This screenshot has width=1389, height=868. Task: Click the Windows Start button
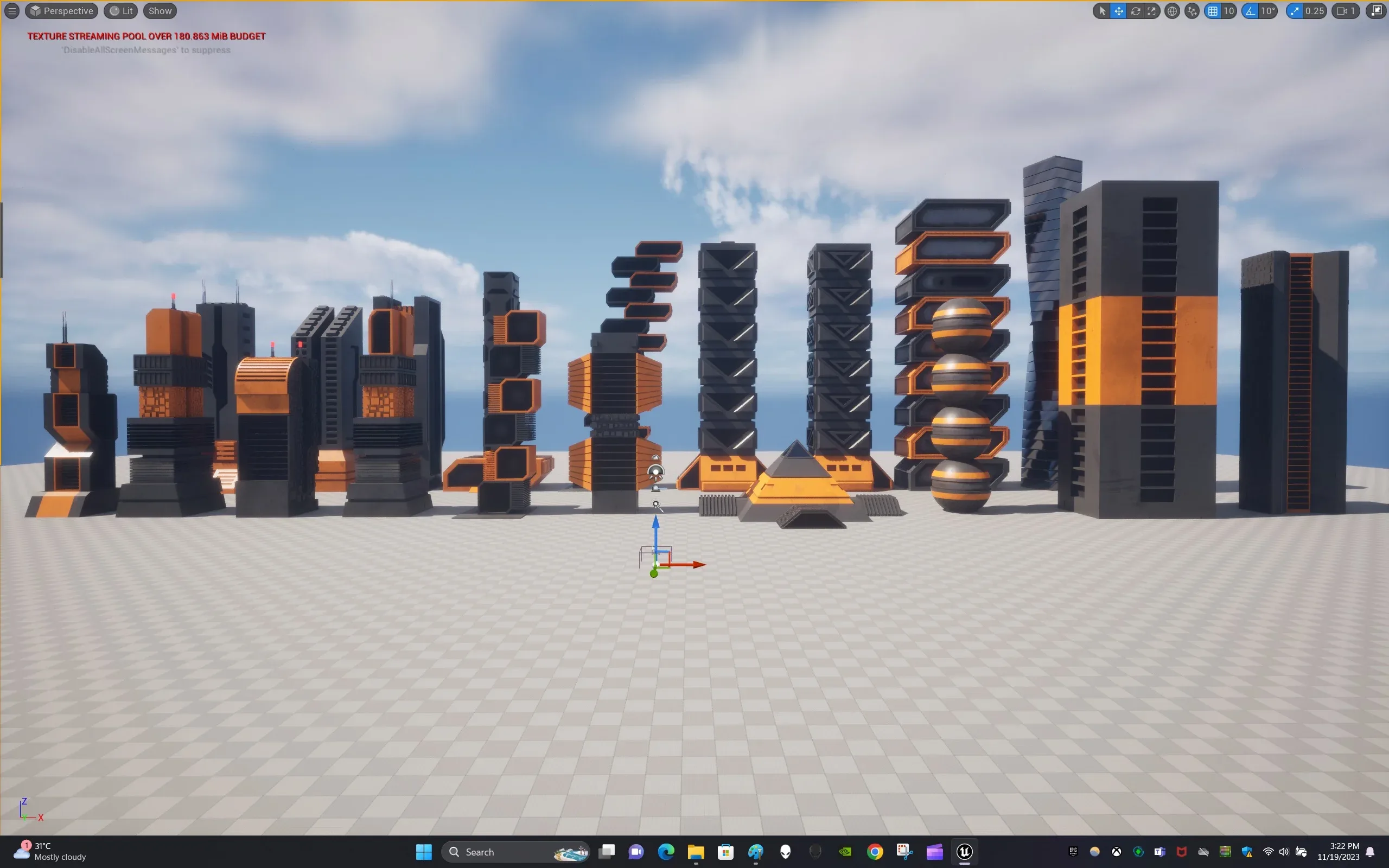click(424, 852)
